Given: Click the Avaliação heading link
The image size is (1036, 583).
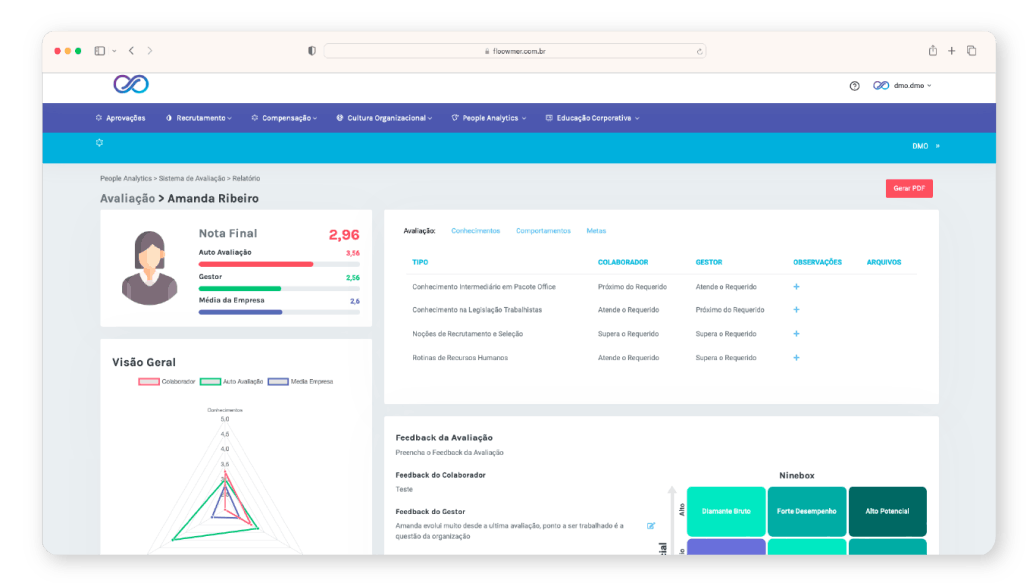Looking at the screenshot, I should pyautogui.click(x=127, y=198).
